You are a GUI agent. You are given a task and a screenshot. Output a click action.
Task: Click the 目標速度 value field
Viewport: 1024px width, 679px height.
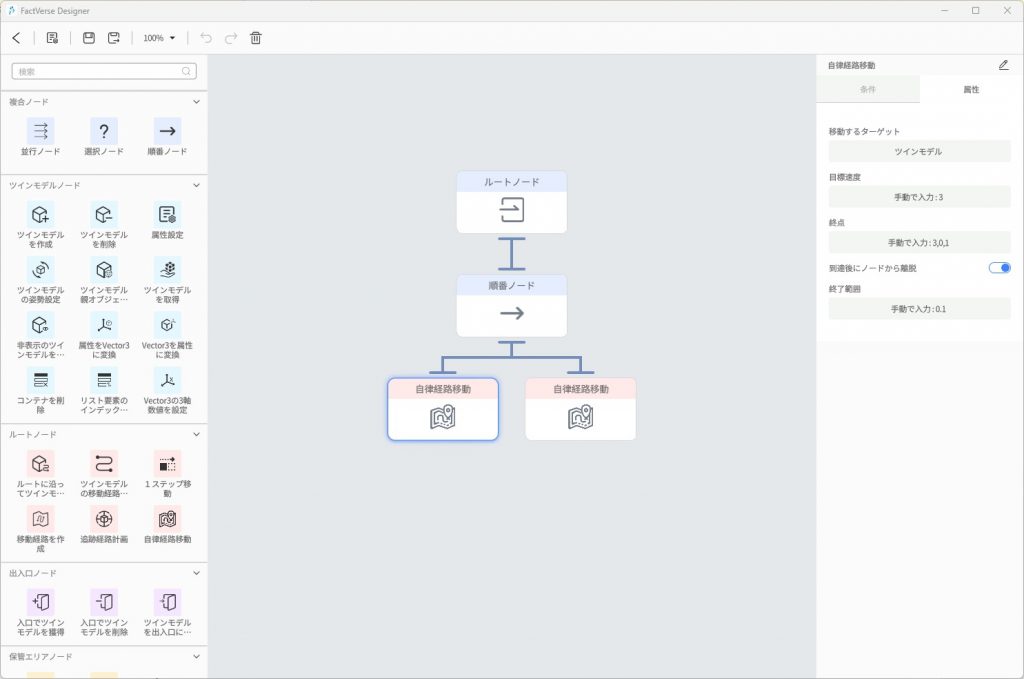(918, 197)
